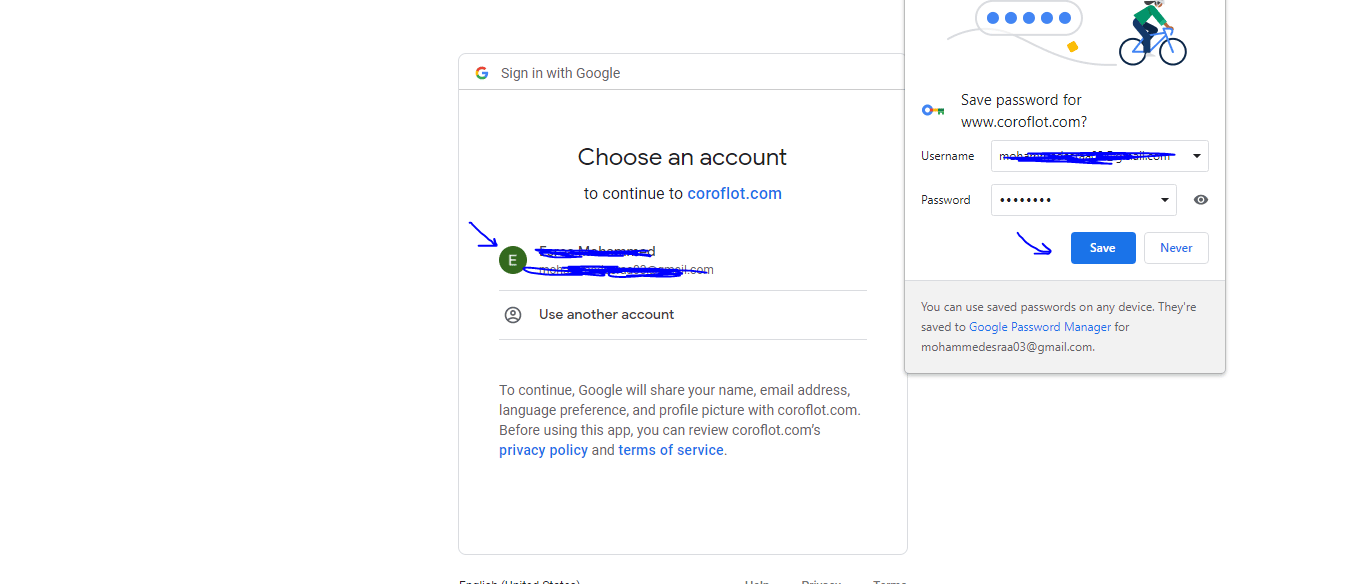Click the Google G logo in header

coord(482,73)
